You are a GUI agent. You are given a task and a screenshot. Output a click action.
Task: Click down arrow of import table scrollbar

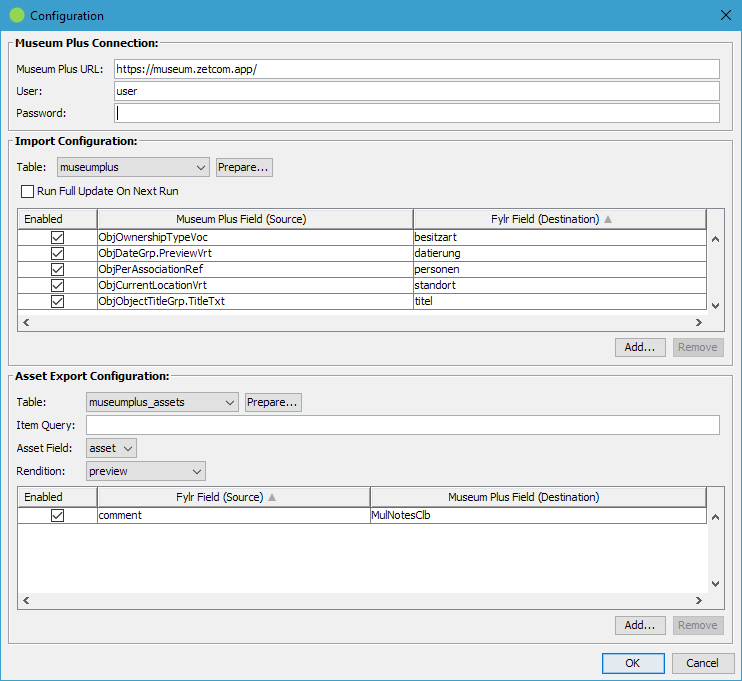[x=716, y=306]
